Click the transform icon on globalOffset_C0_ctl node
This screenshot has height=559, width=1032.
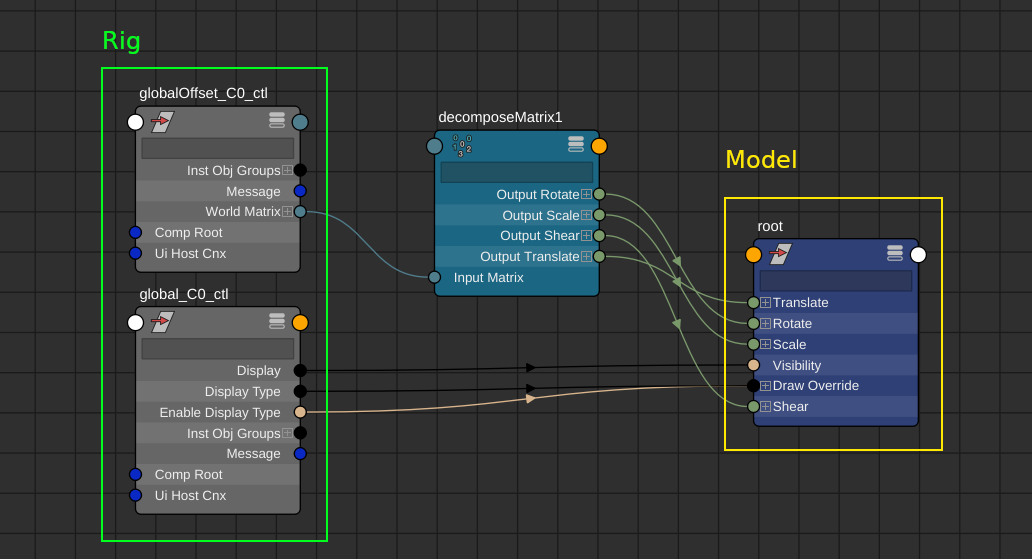[x=162, y=122]
